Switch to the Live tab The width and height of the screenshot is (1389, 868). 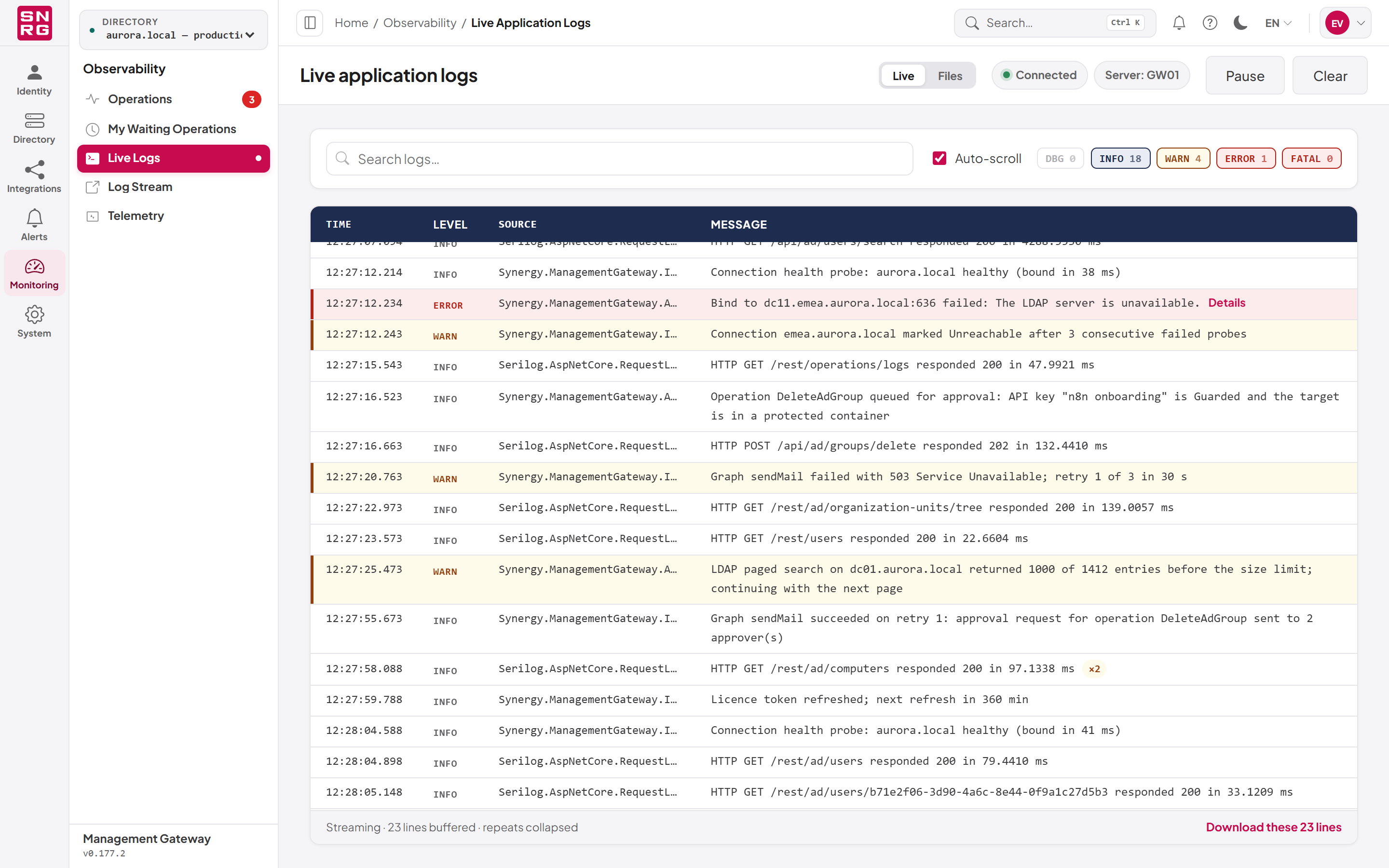903,76
